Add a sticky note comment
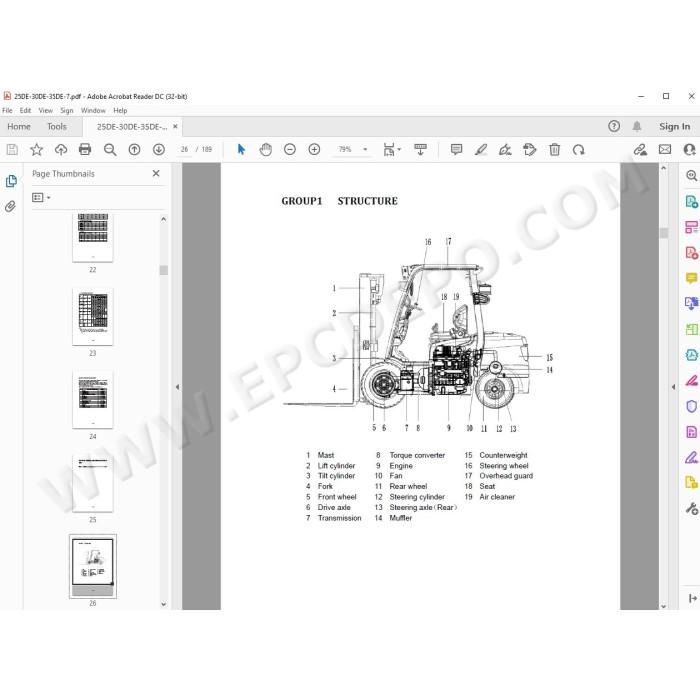700x700 pixels. tap(456, 150)
